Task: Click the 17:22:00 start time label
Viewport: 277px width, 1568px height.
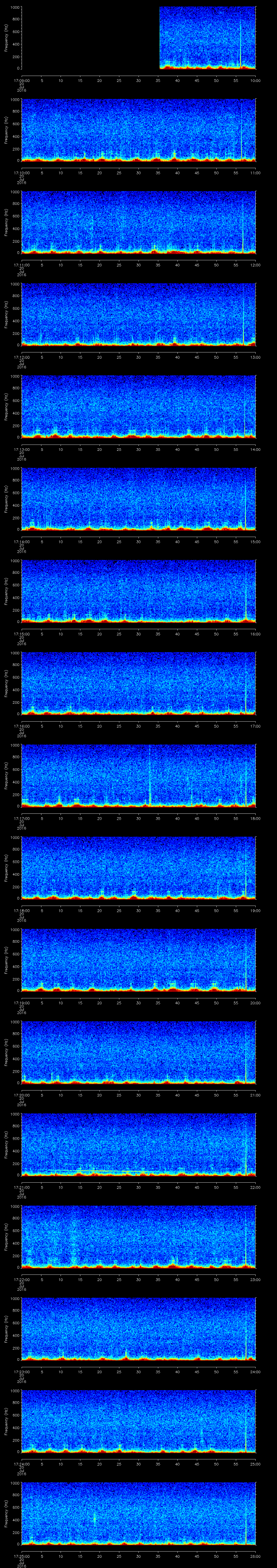Action: pyautogui.click(x=21, y=1279)
